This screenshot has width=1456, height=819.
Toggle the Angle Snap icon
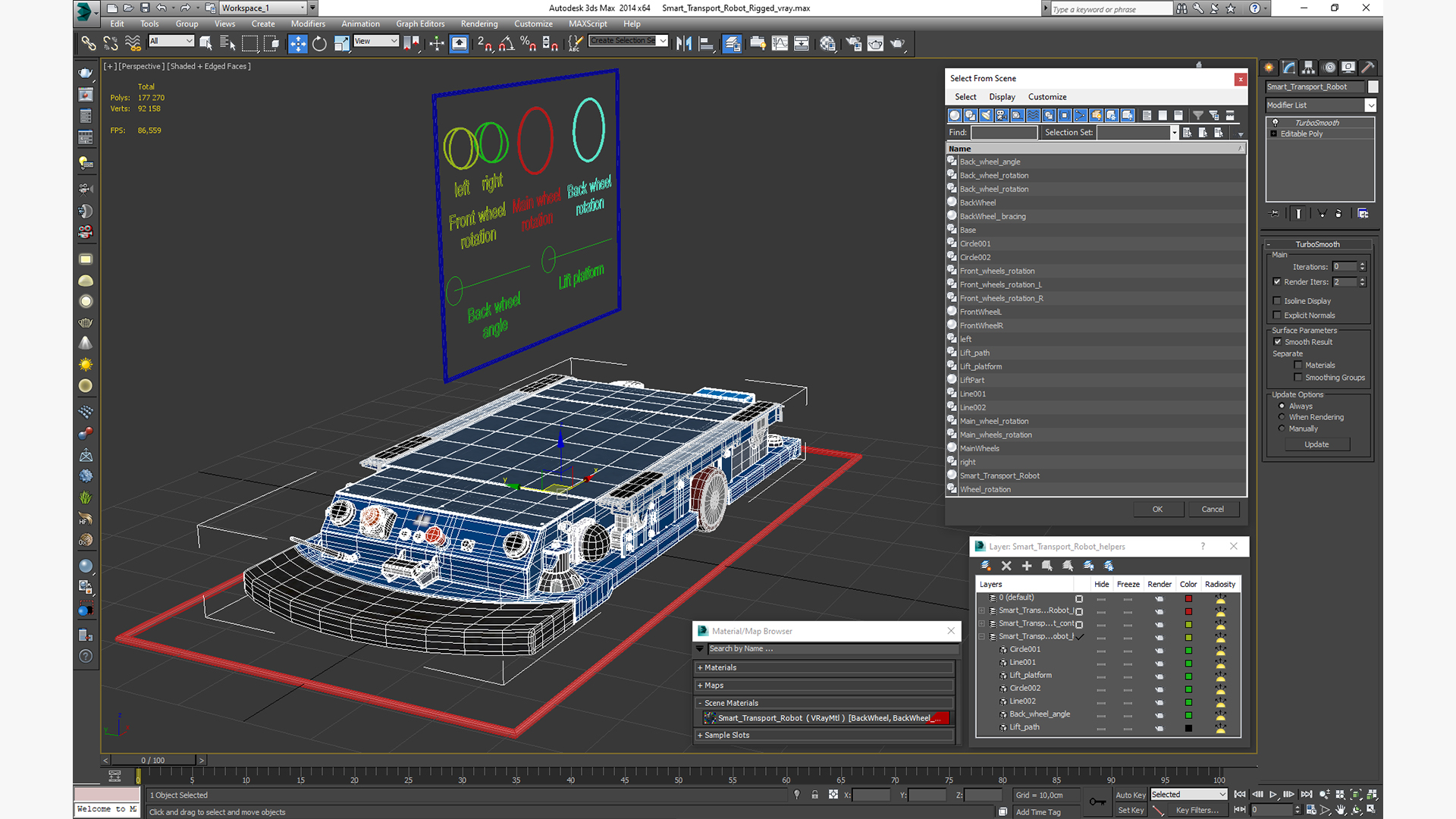tap(507, 43)
